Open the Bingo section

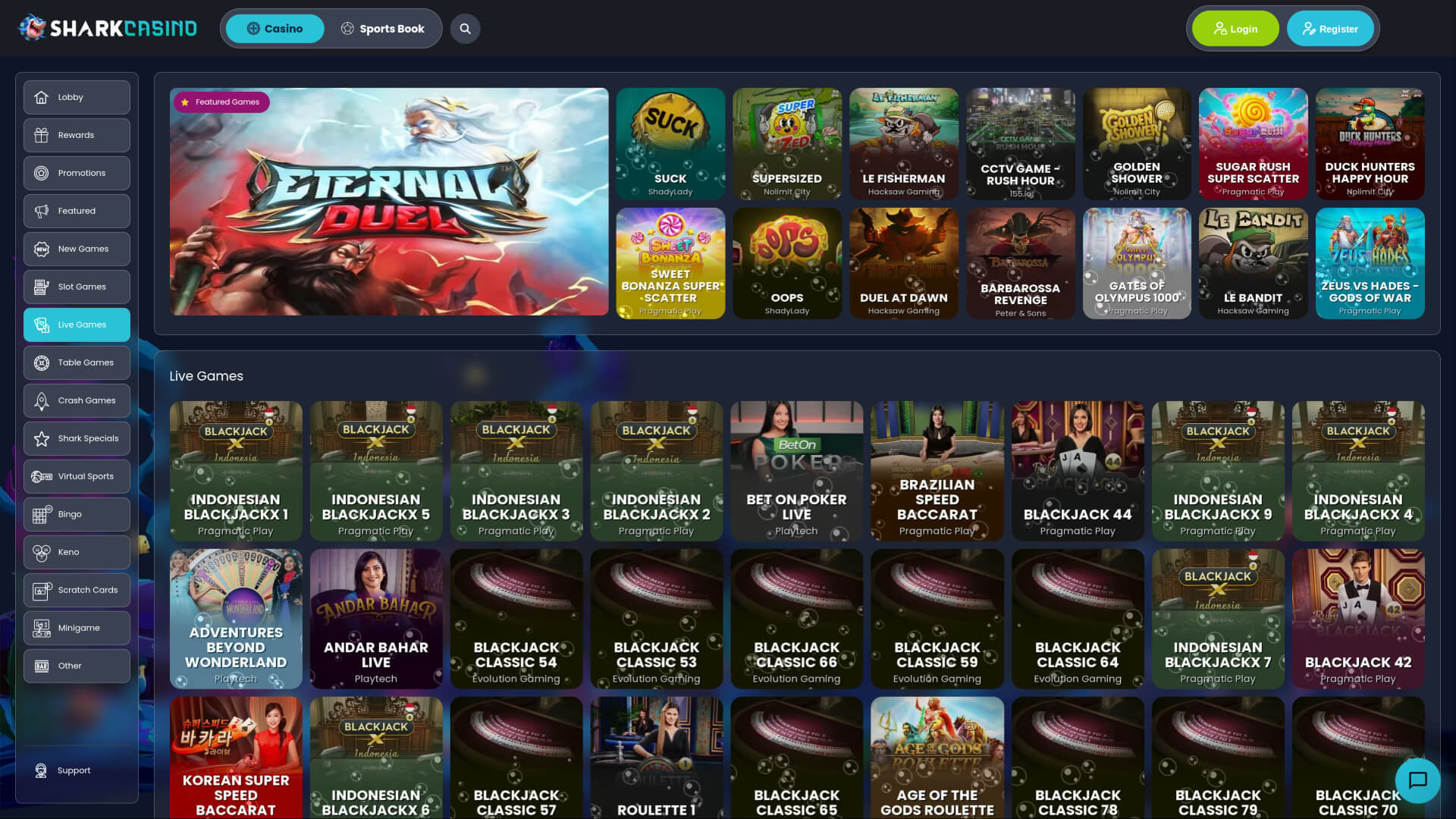42,514
